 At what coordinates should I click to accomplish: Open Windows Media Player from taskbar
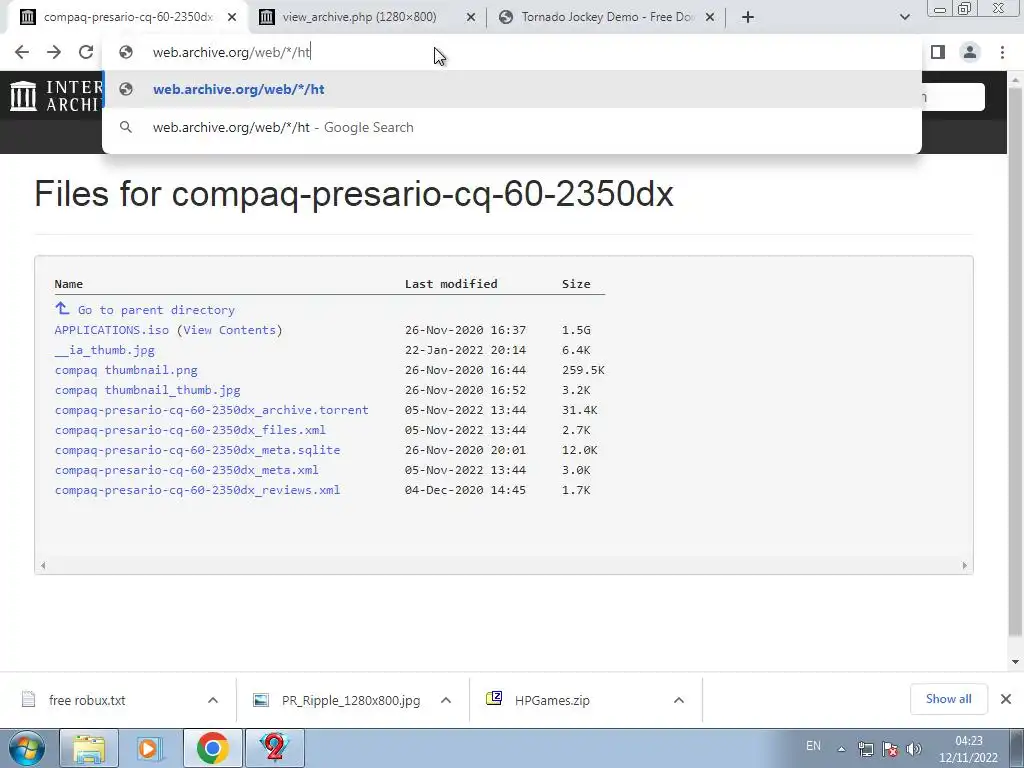(150, 748)
